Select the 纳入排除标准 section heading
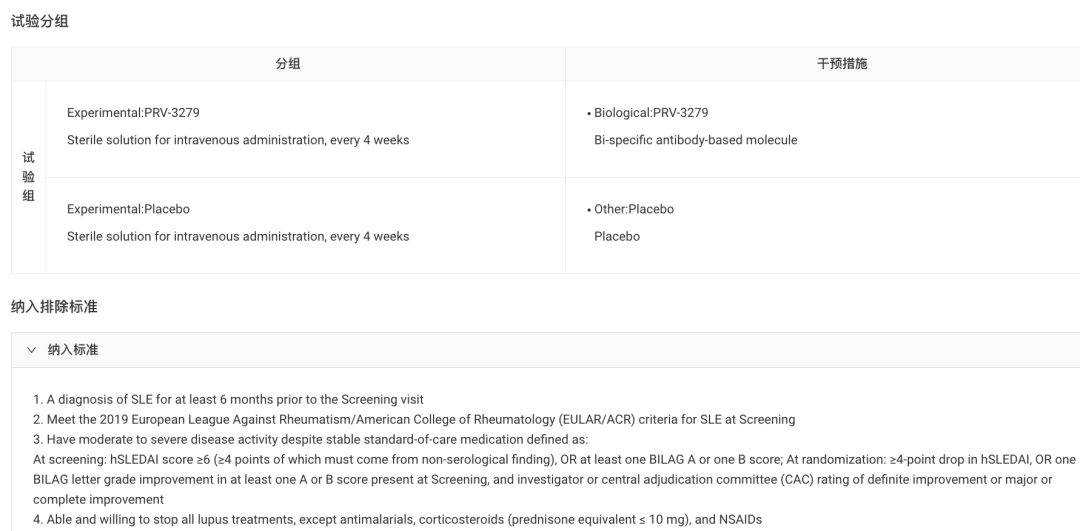Screen dimensions: 1080x531 pos(54,307)
